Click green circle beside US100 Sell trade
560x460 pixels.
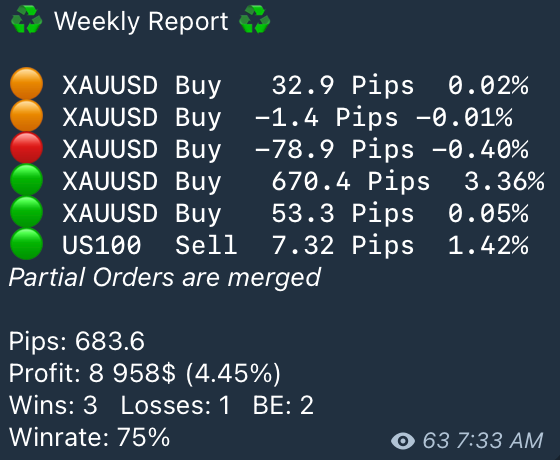26,244
